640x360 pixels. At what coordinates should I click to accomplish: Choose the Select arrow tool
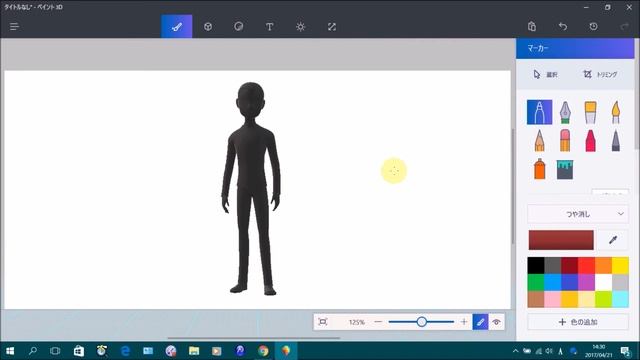pos(545,74)
